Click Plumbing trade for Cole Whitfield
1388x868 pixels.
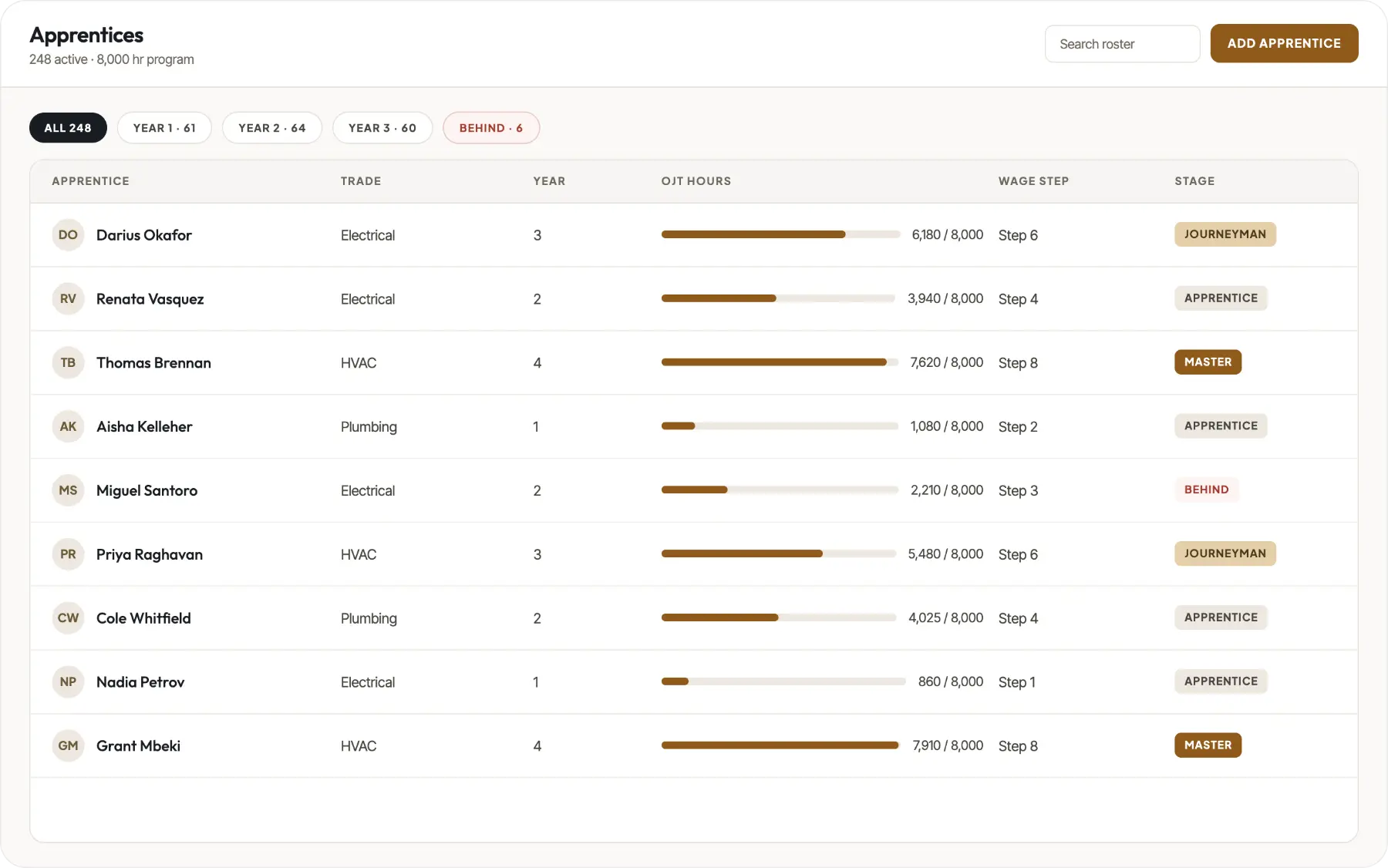pyautogui.click(x=369, y=618)
